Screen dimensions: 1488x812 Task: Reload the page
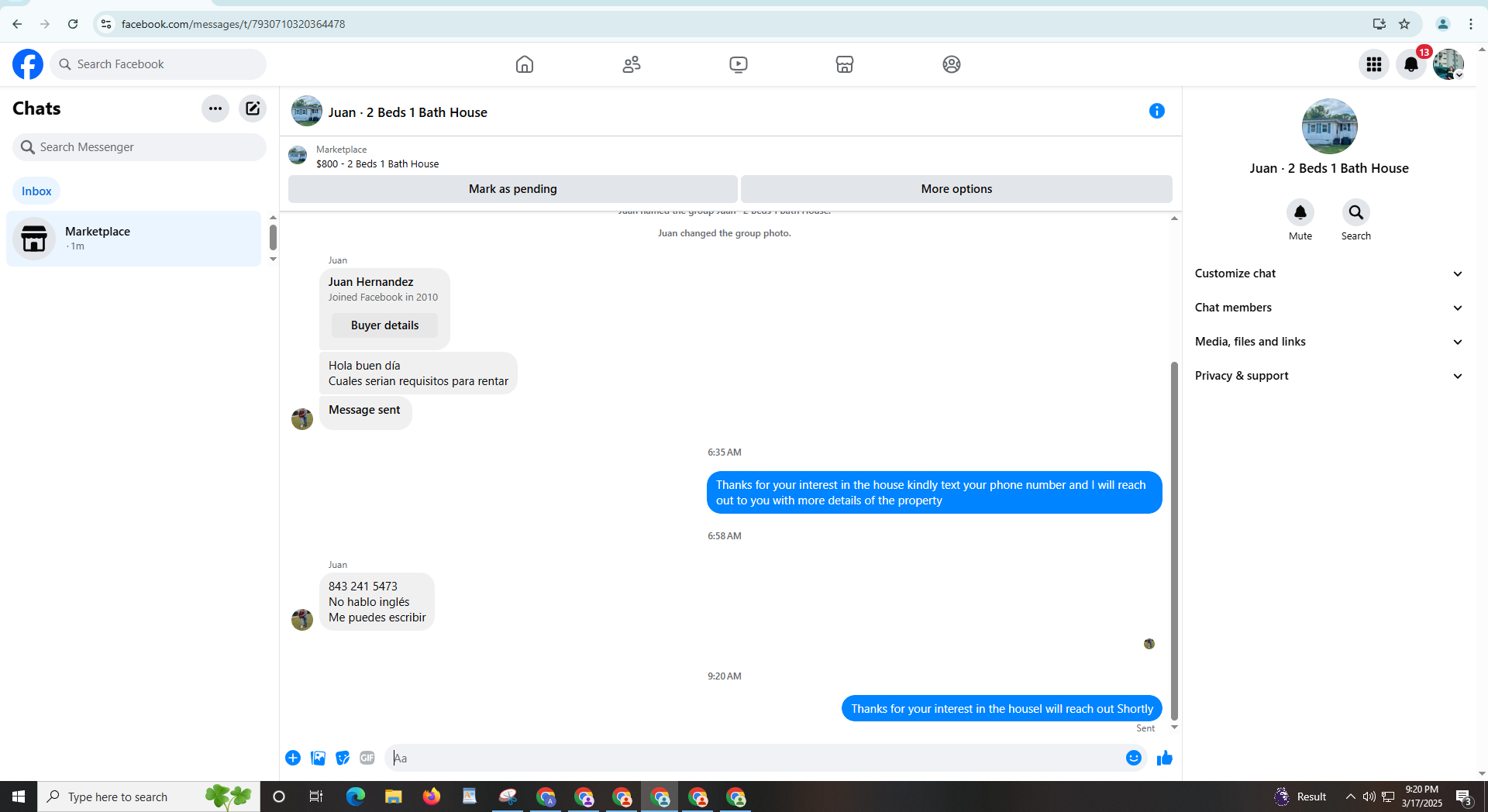[x=73, y=24]
